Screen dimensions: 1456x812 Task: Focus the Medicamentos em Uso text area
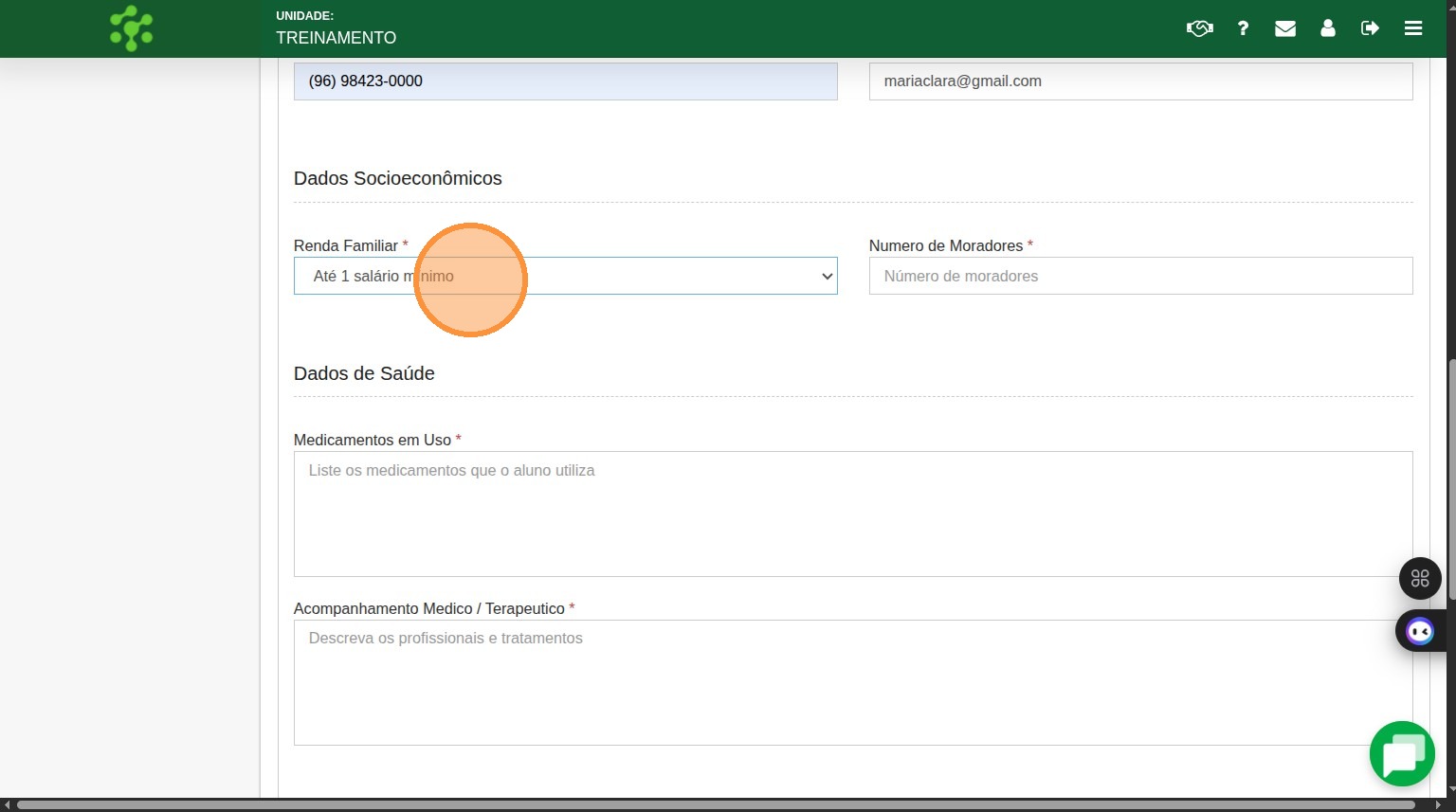(853, 514)
